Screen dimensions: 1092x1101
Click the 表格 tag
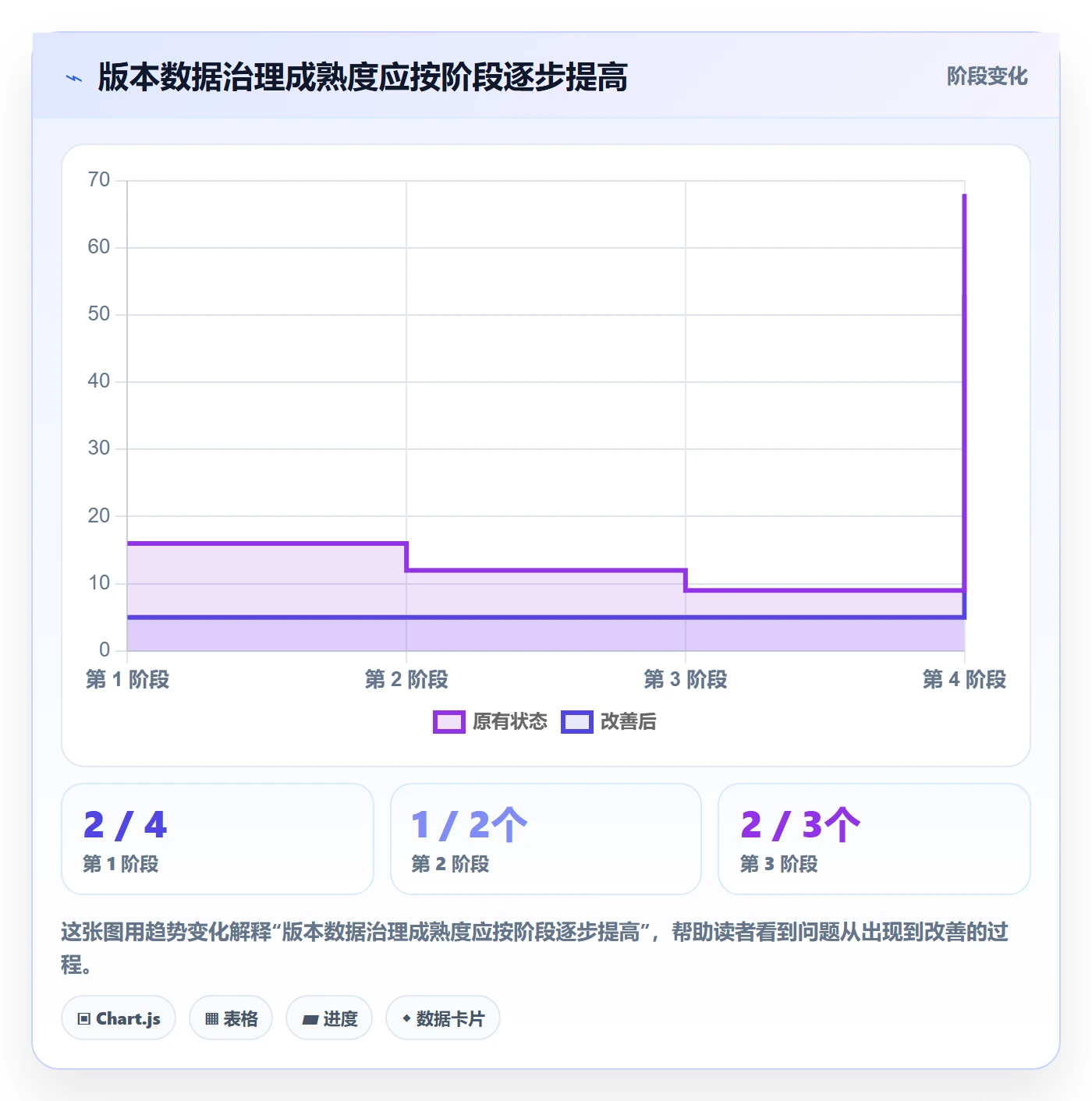(231, 1018)
